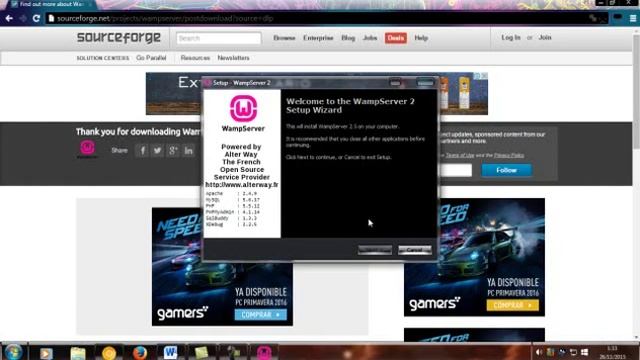Click the yellow COMPRAR button in right ad
The image size is (640, 360).
point(512,305)
